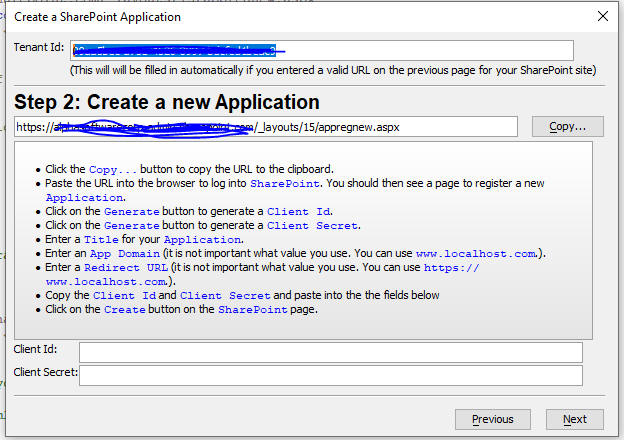Click 'Copy the Client Id and Client Secret' instruction
624x440 pixels.
point(242,295)
